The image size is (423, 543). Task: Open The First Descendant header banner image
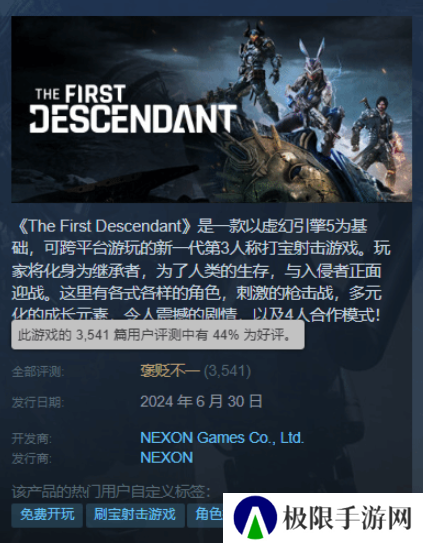[212, 109]
